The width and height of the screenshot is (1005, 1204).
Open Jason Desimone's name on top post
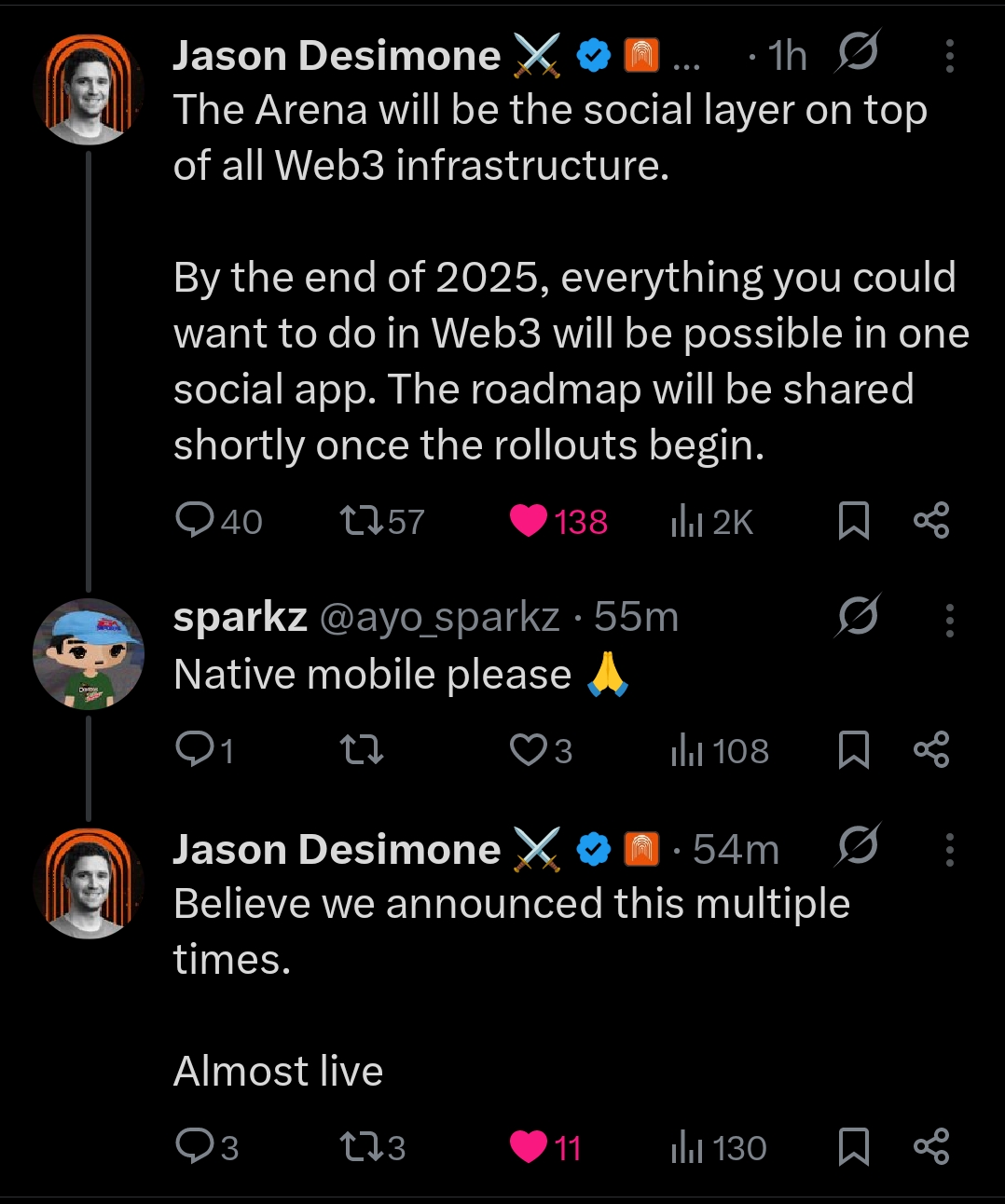[337, 56]
